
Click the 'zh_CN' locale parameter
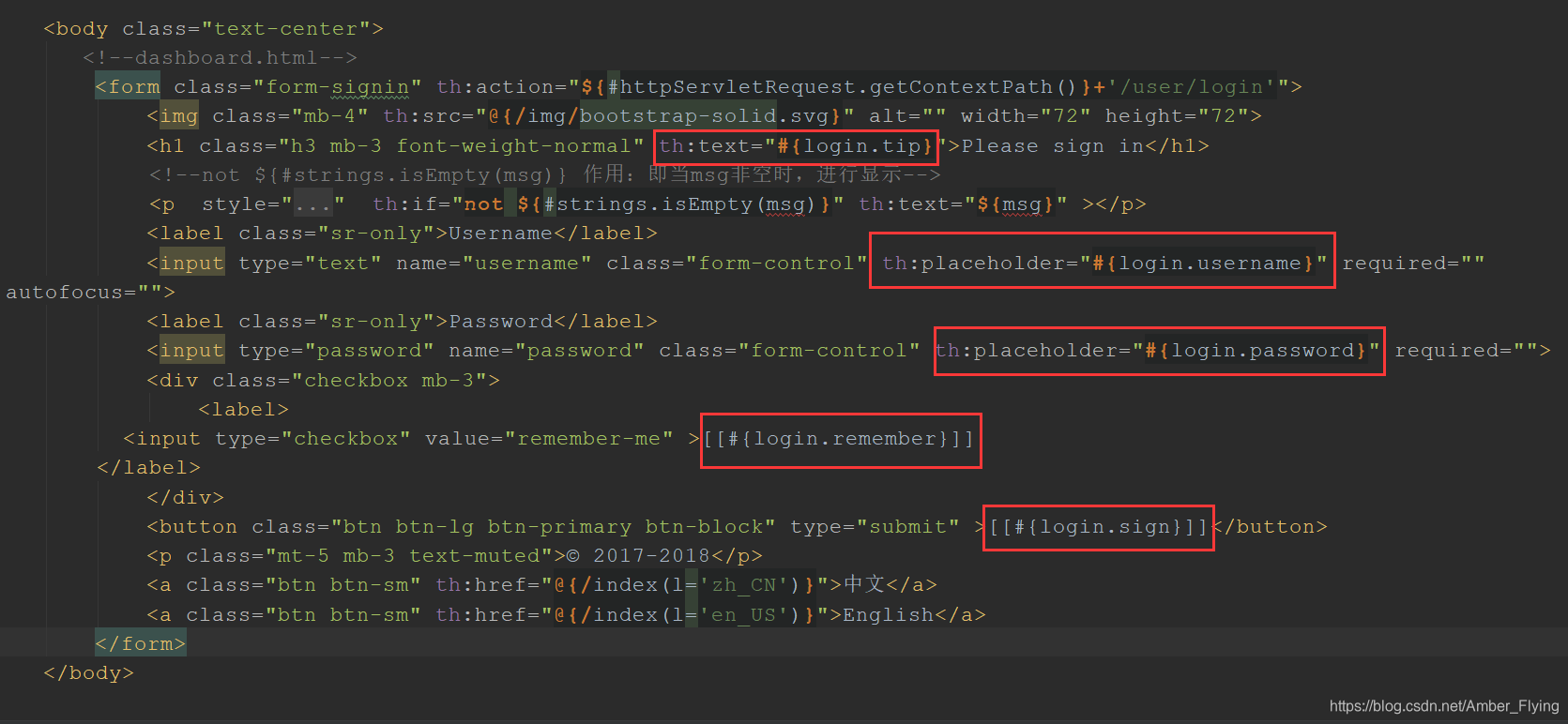744,585
